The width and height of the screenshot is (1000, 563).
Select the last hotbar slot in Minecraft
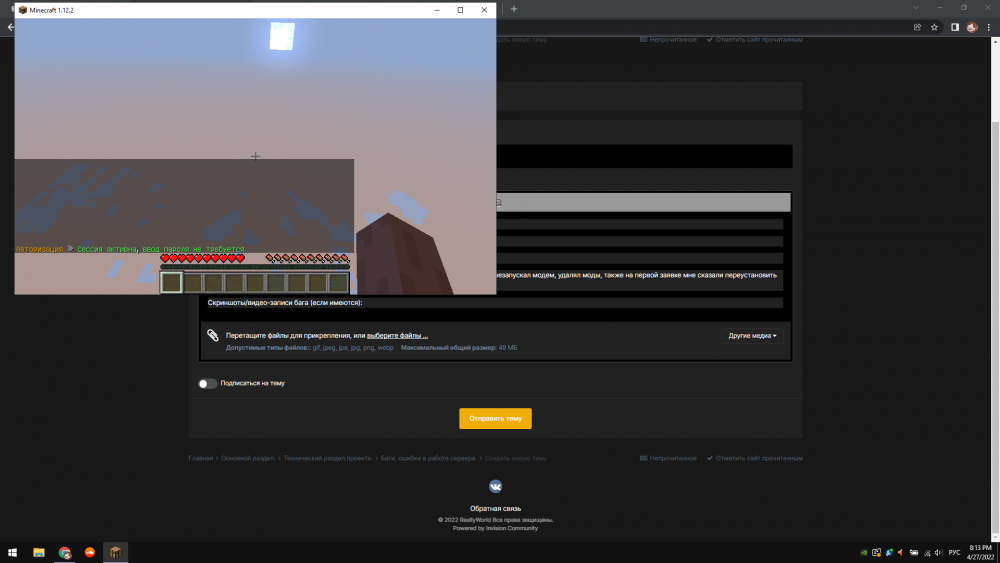point(339,282)
